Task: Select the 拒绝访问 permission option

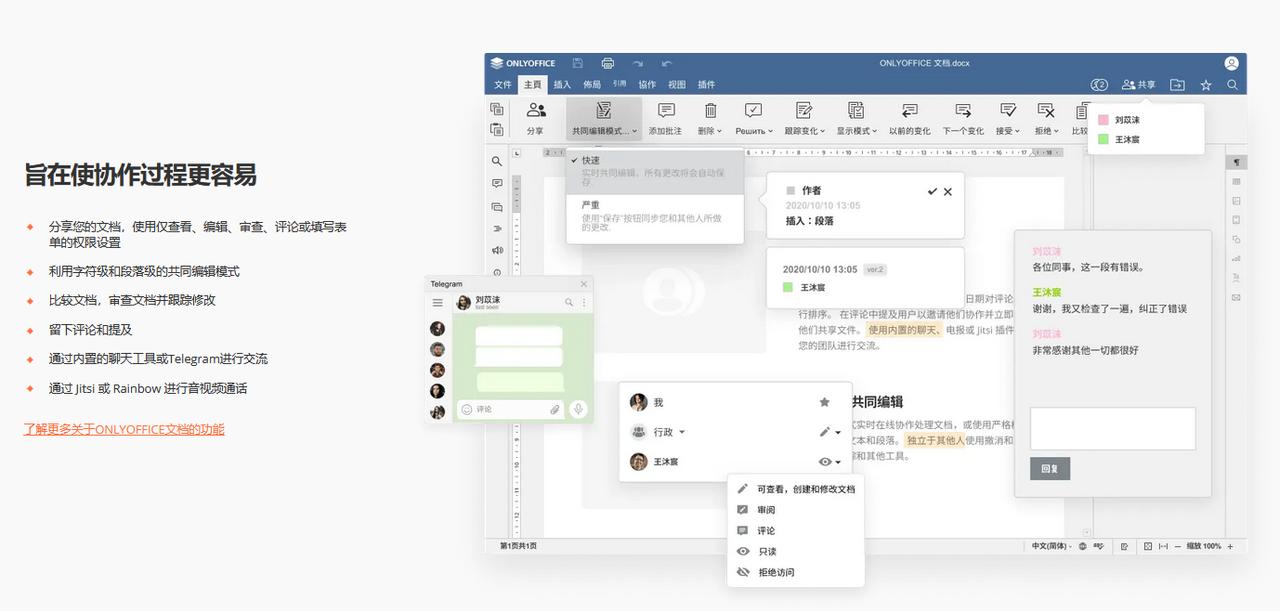Action: pyautogui.click(x=796, y=573)
